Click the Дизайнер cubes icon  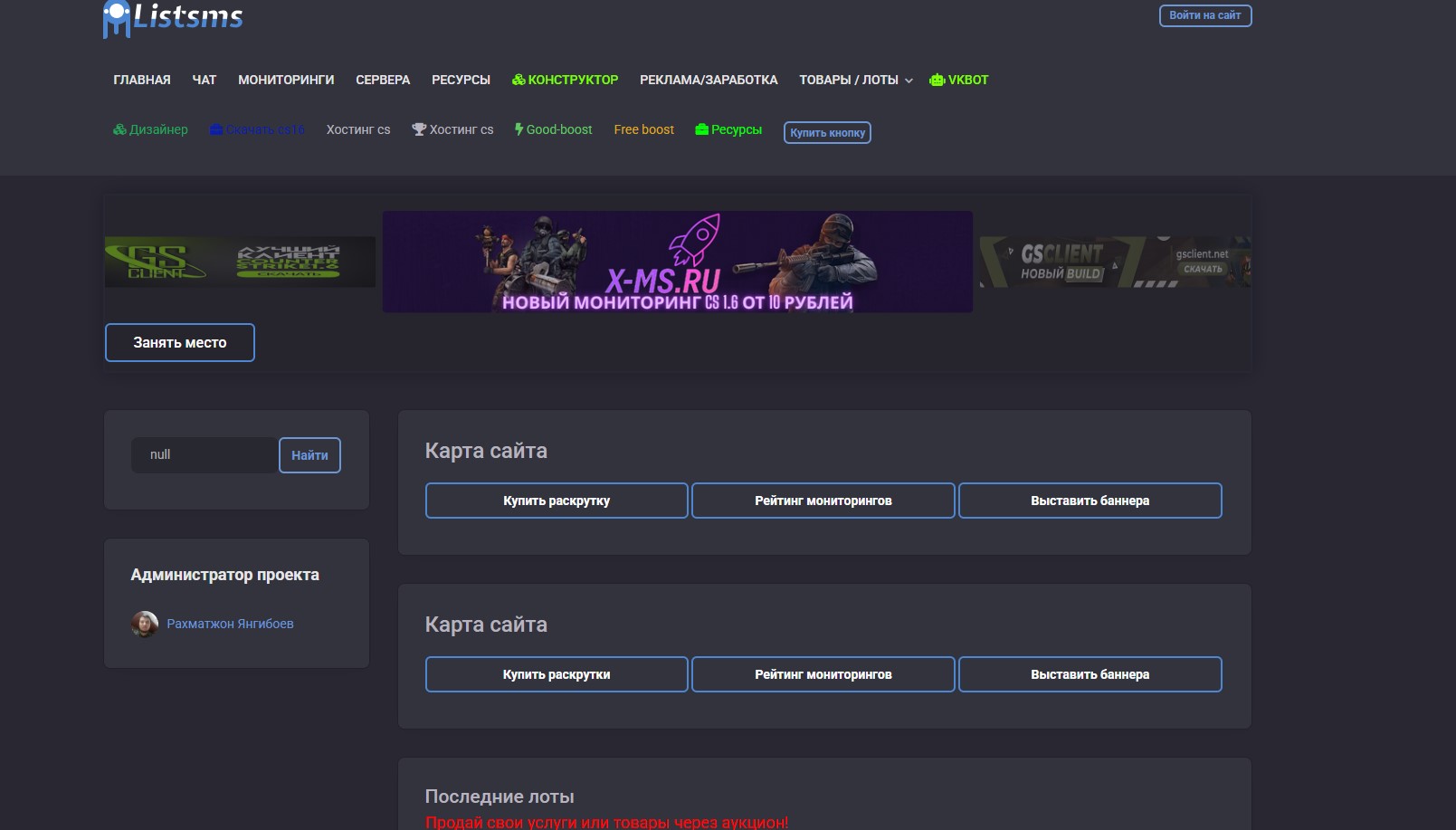[119, 129]
